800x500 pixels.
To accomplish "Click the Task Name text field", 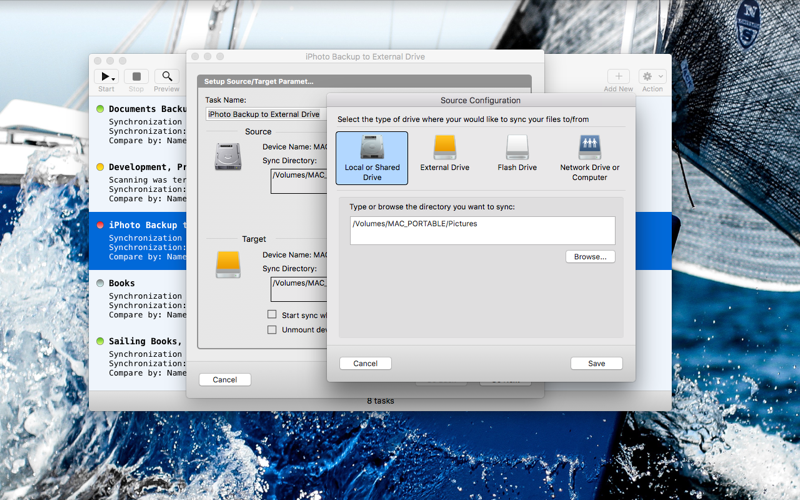I will tap(266, 114).
